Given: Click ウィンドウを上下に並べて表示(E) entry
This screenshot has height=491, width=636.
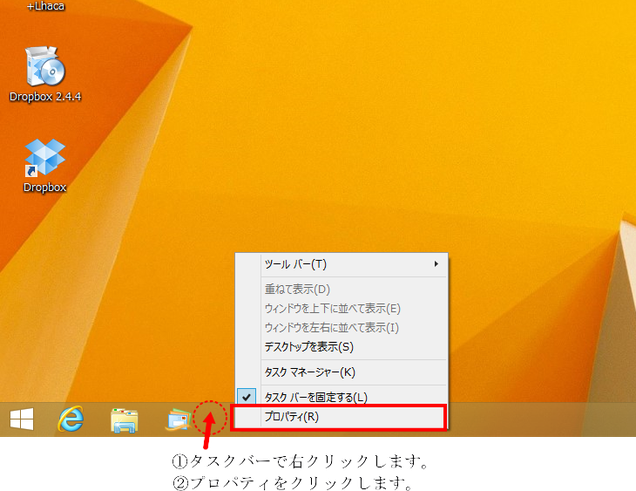Looking at the screenshot, I should 342,309.
